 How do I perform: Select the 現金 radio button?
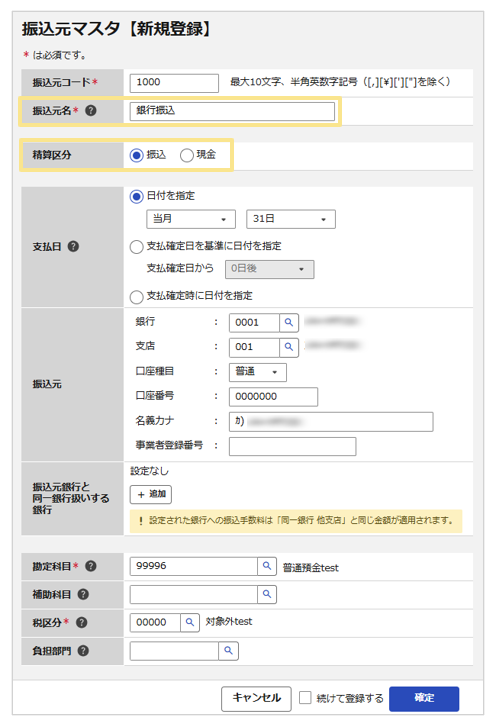click(x=187, y=155)
